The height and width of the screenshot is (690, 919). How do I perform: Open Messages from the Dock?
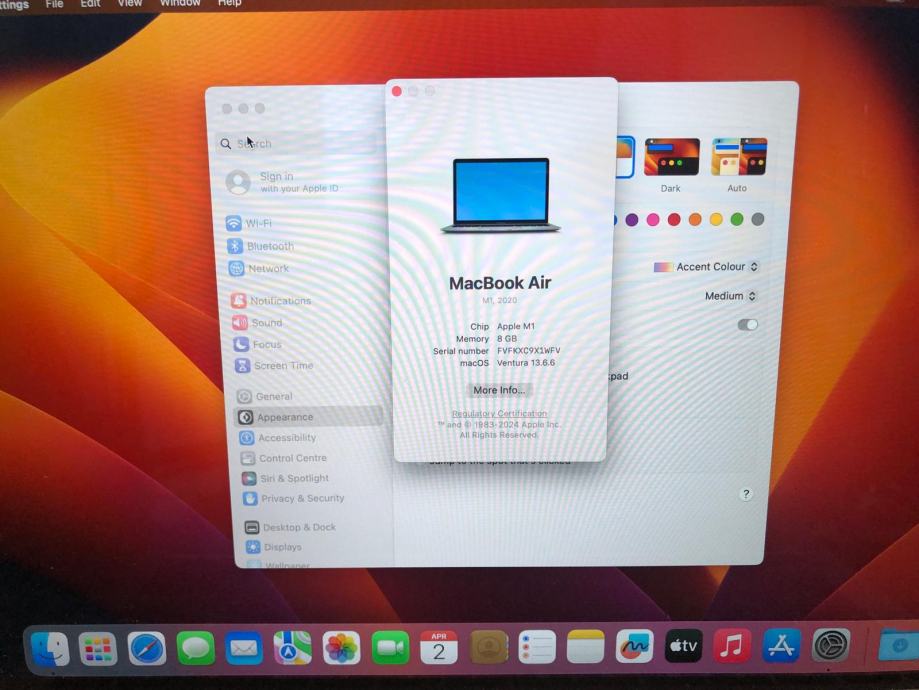point(195,648)
